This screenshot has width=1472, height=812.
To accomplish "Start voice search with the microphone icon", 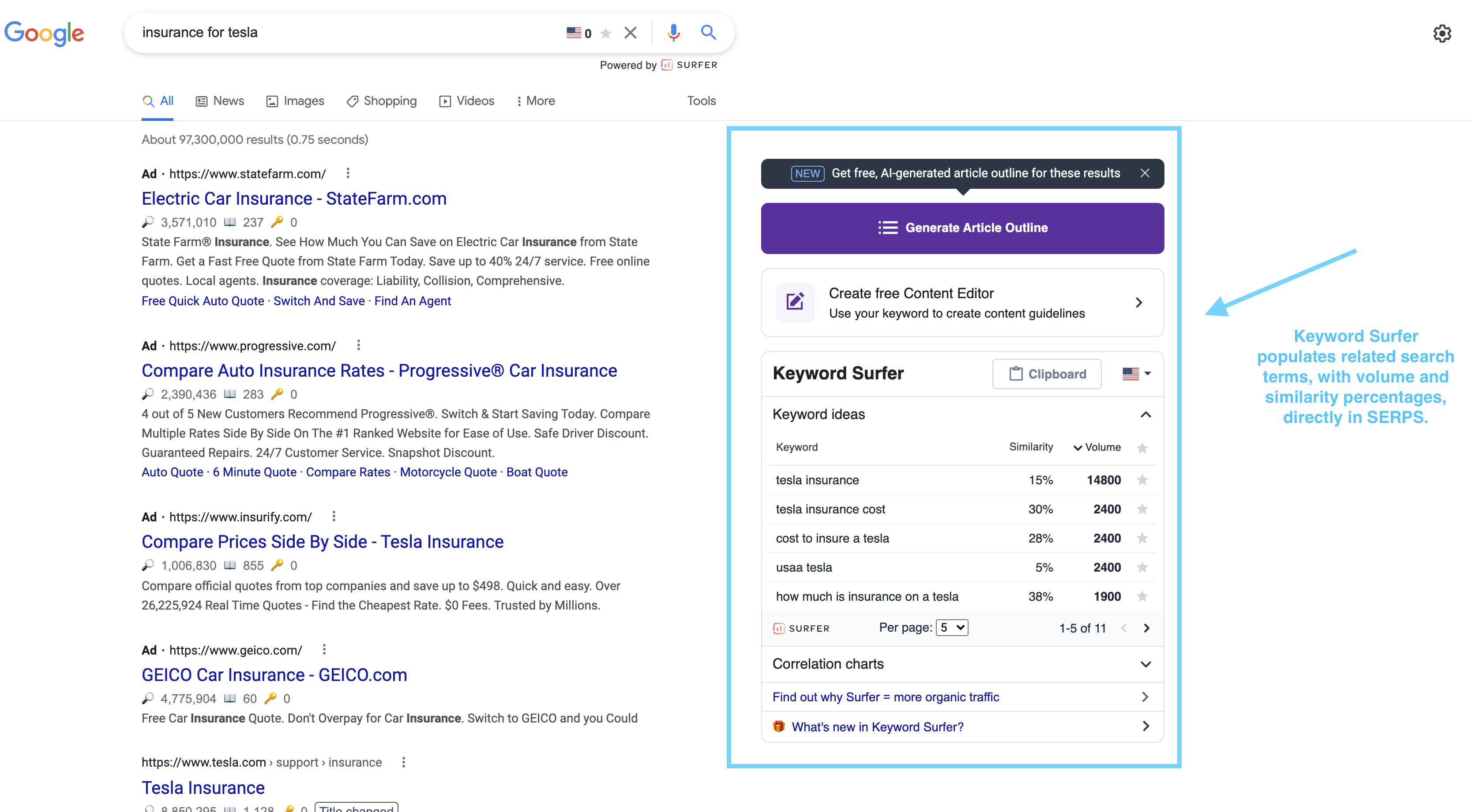I will pos(674,33).
